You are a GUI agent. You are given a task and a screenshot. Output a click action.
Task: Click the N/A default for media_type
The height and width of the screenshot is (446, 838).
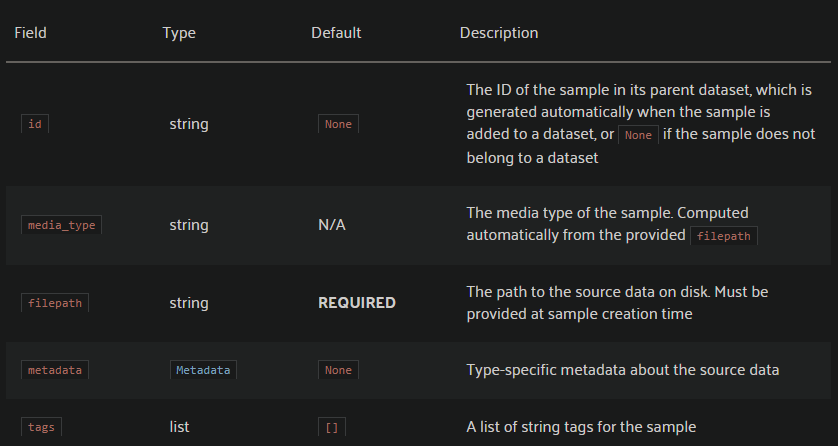point(332,225)
